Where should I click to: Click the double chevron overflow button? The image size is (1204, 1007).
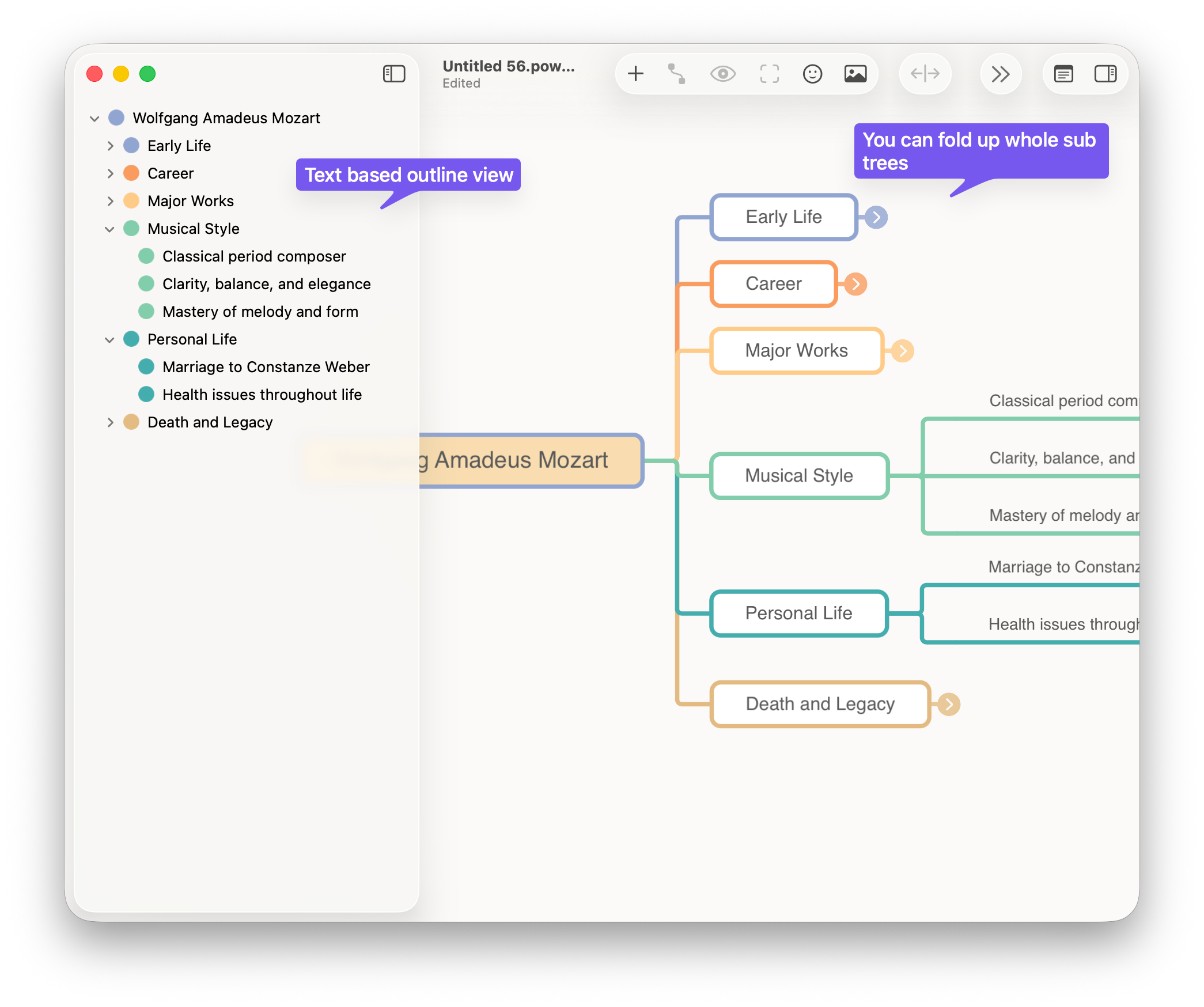[1001, 74]
